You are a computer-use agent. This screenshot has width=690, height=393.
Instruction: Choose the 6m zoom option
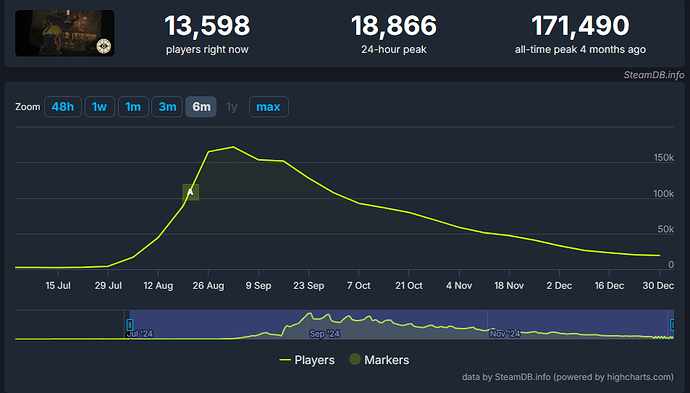[x=201, y=107]
